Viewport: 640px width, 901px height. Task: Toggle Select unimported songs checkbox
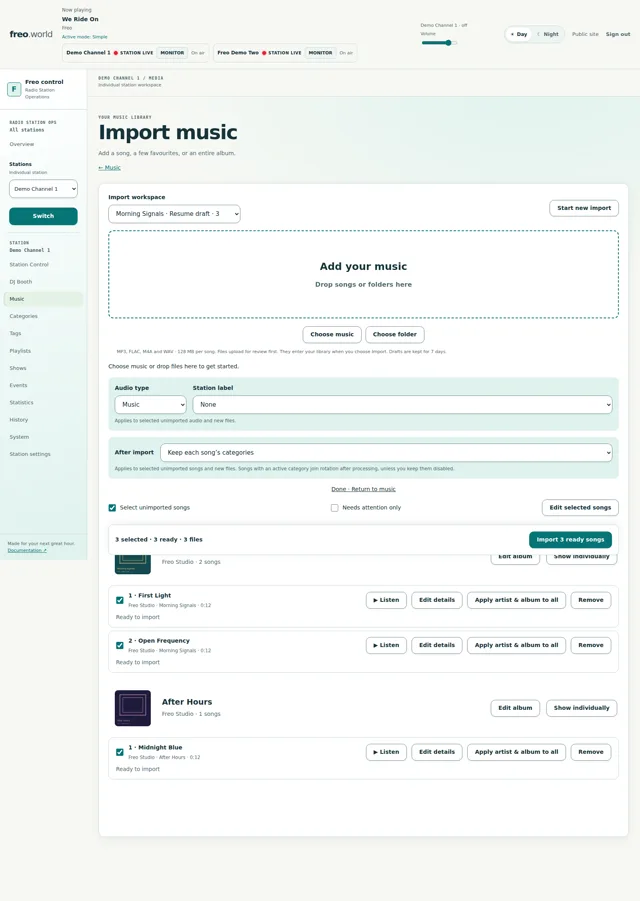(x=112, y=507)
